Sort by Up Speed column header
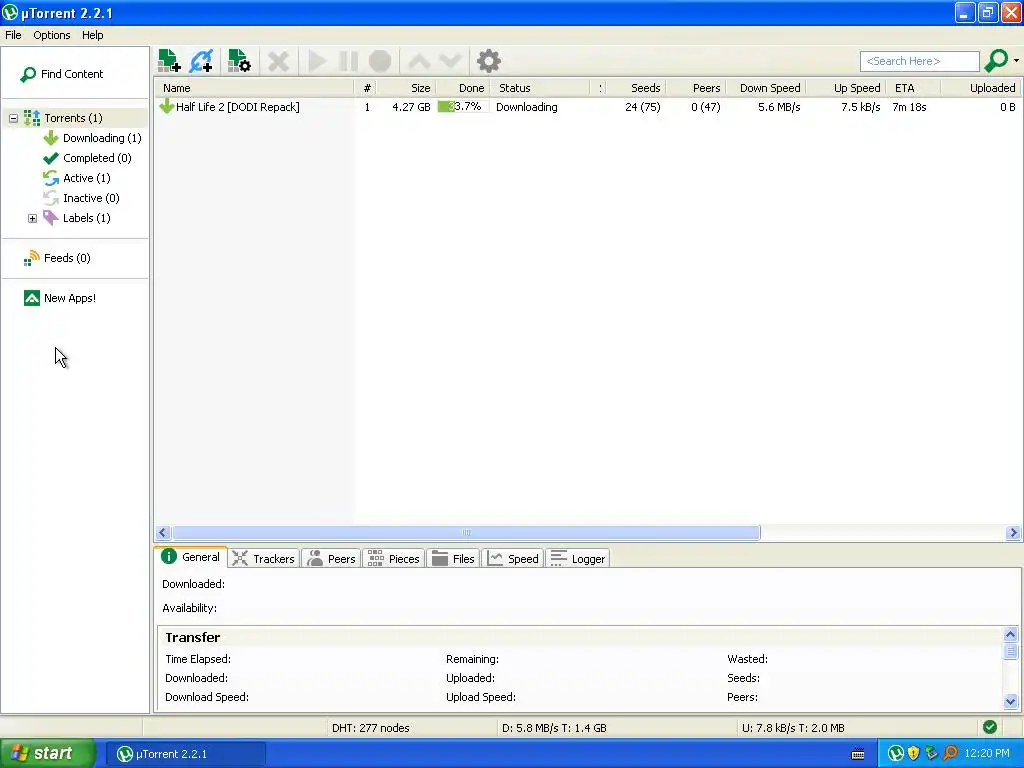The width and height of the screenshot is (1024, 768). [x=847, y=88]
